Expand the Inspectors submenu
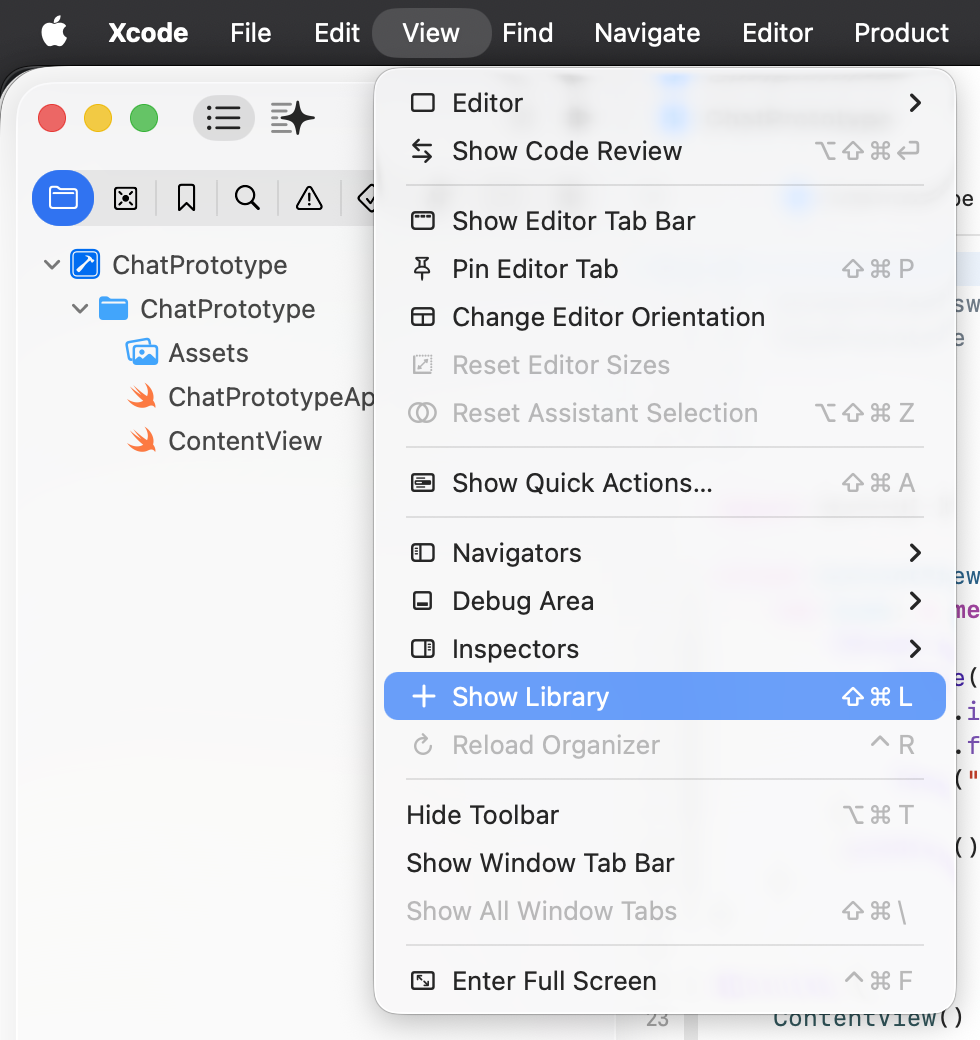Image resolution: width=980 pixels, height=1040 pixels. (x=665, y=648)
